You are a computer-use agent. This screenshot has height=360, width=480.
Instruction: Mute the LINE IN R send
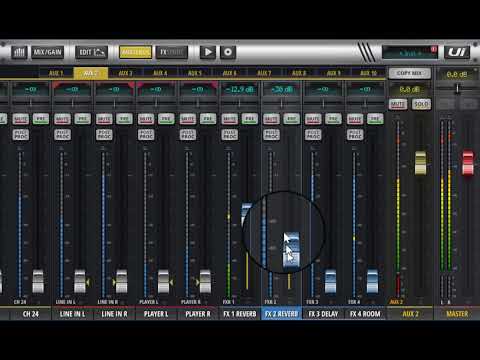coord(104,119)
